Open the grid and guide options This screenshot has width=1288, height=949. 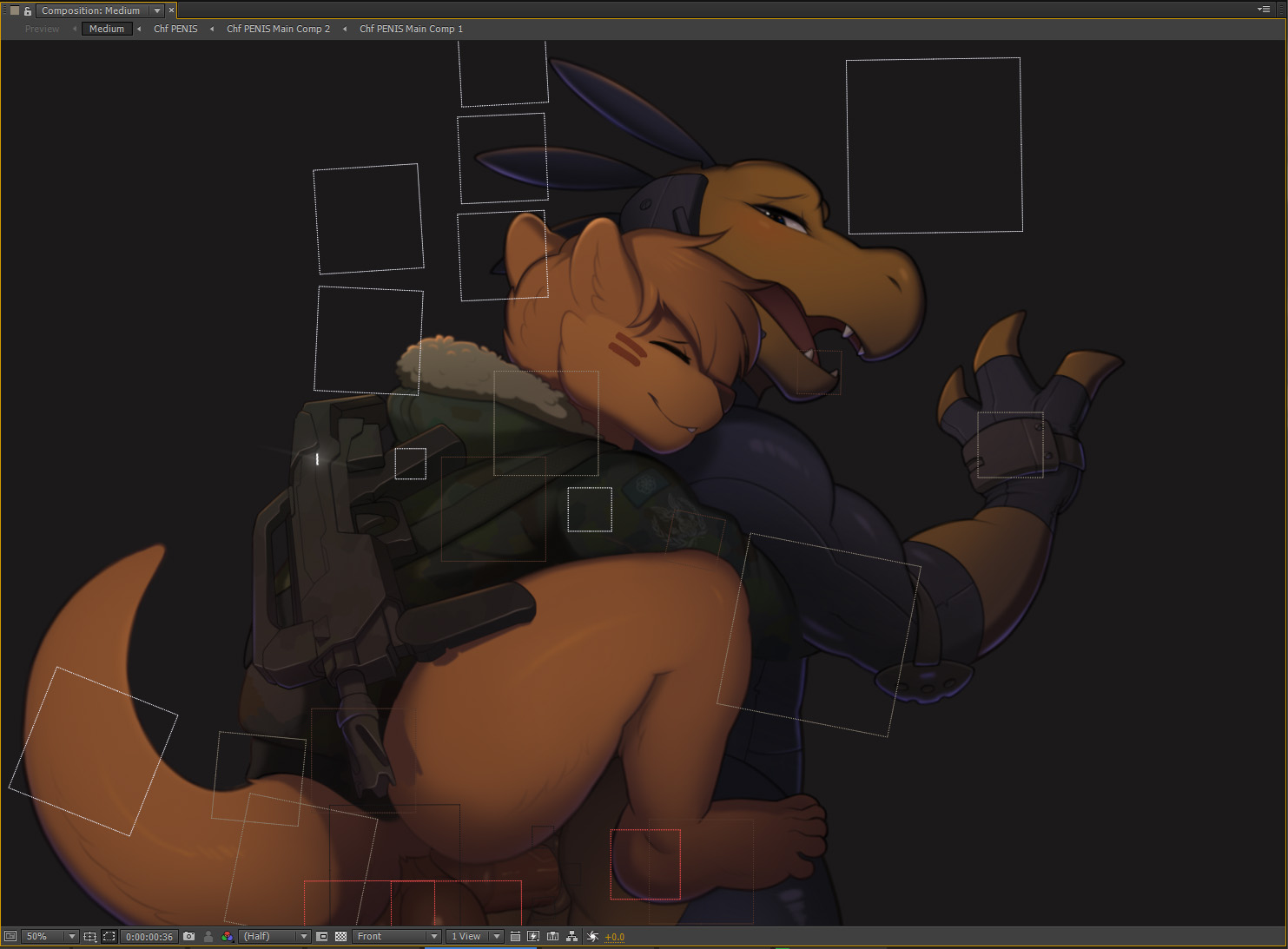(x=89, y=936)
